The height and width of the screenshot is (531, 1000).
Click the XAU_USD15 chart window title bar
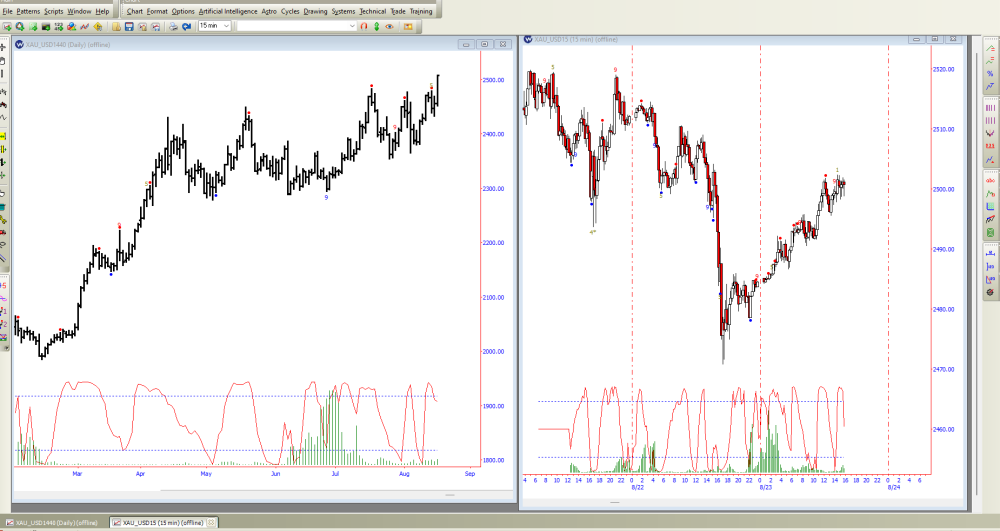coord(700,39)
